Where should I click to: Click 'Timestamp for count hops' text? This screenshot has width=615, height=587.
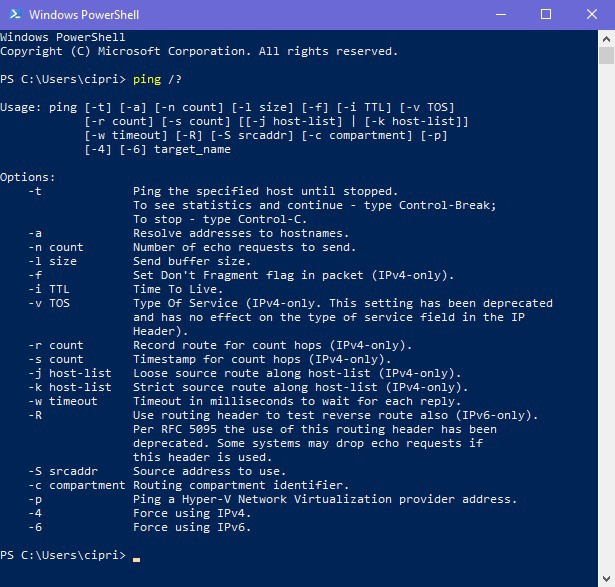(262, 359)
